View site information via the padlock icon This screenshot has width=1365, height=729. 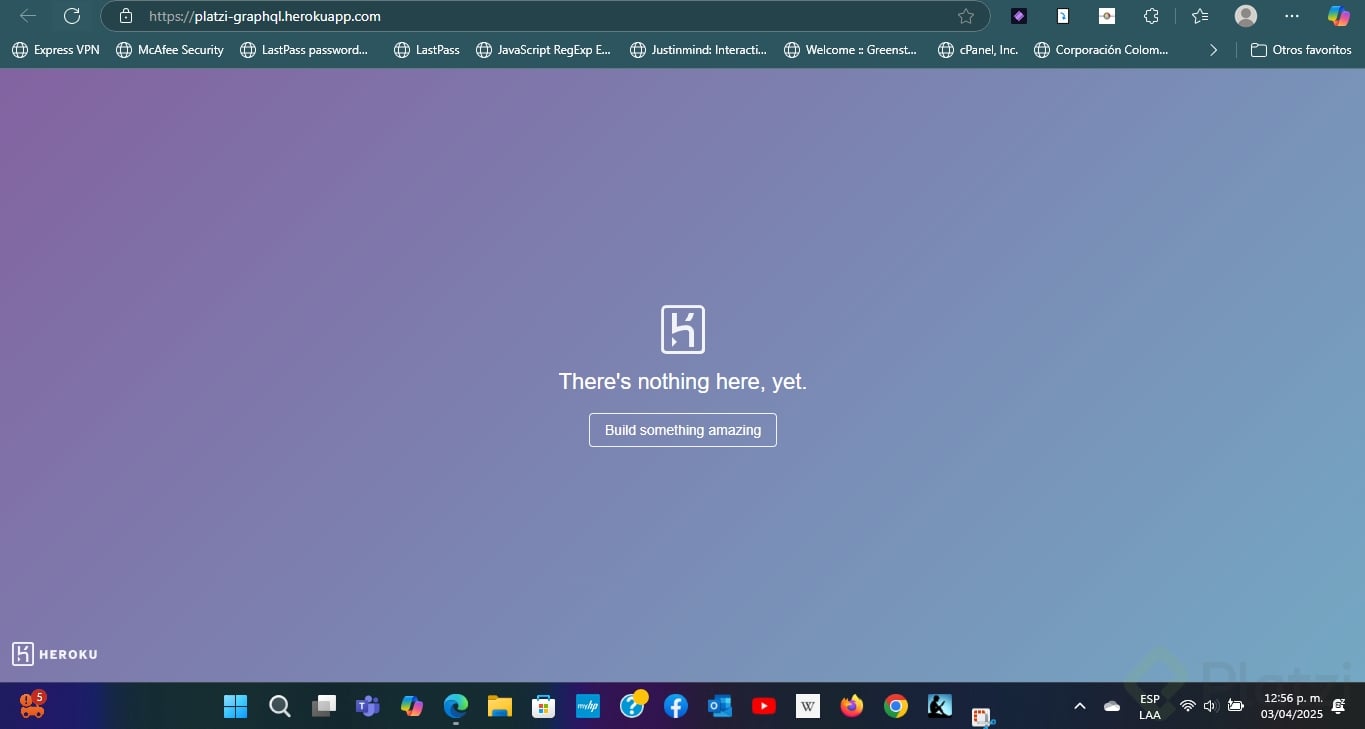125,16
